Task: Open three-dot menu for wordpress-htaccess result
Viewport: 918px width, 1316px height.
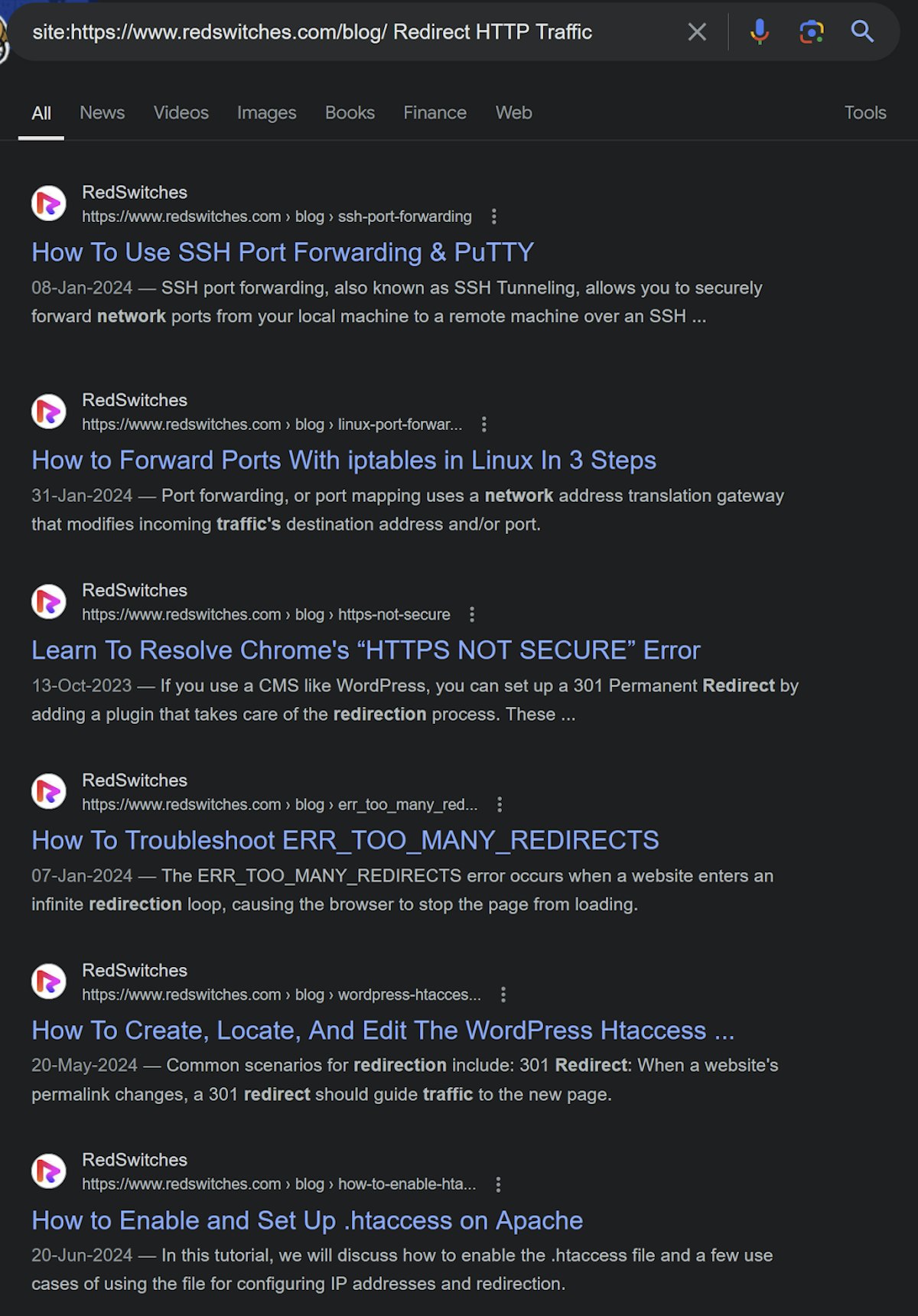Action: point(503,995)
